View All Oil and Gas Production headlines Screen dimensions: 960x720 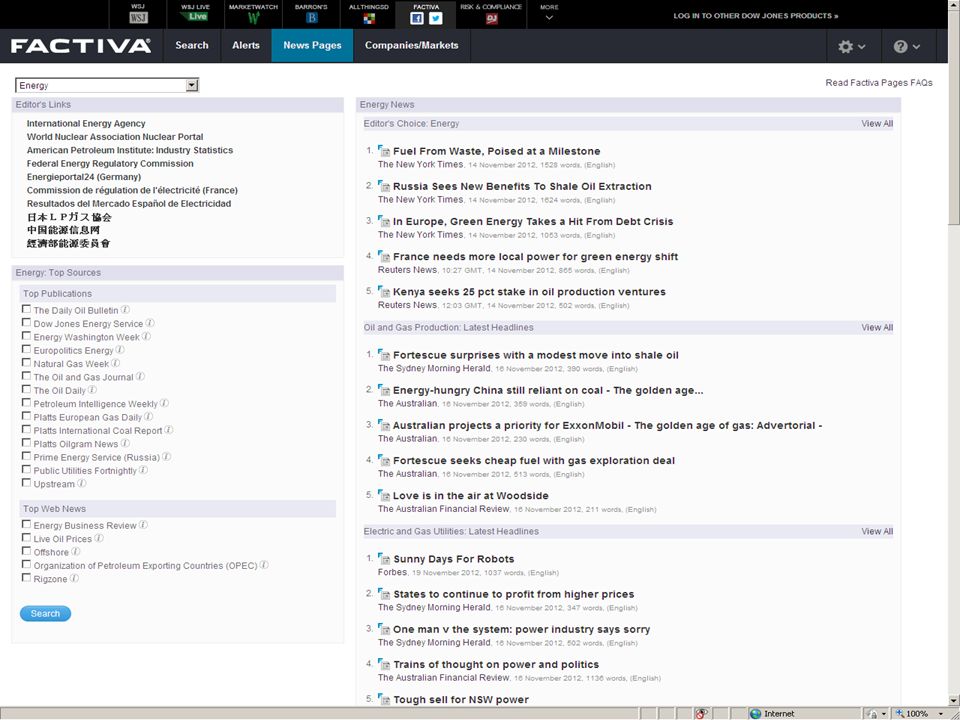(877, 328)
